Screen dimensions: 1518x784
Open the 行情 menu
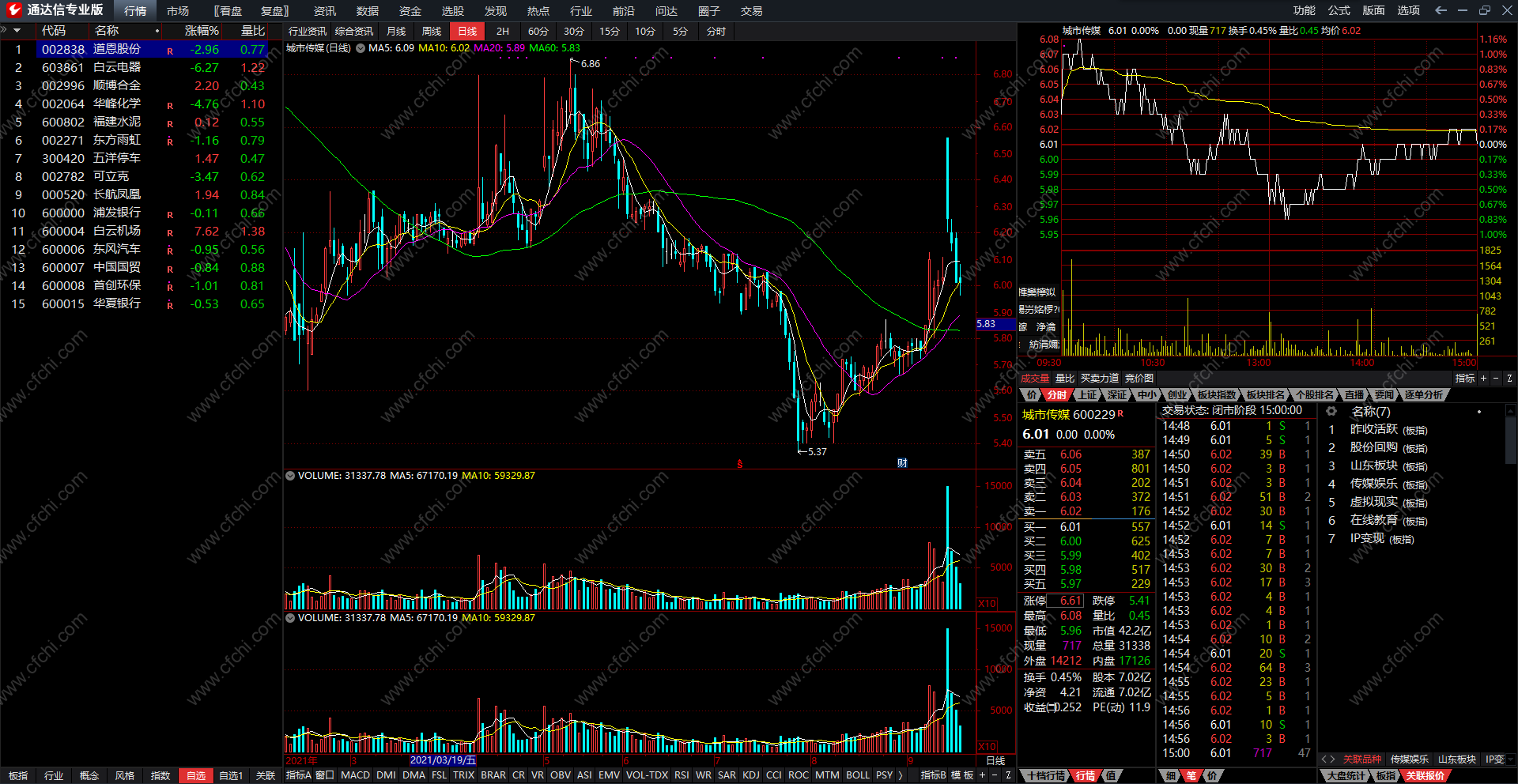(135, 11)
